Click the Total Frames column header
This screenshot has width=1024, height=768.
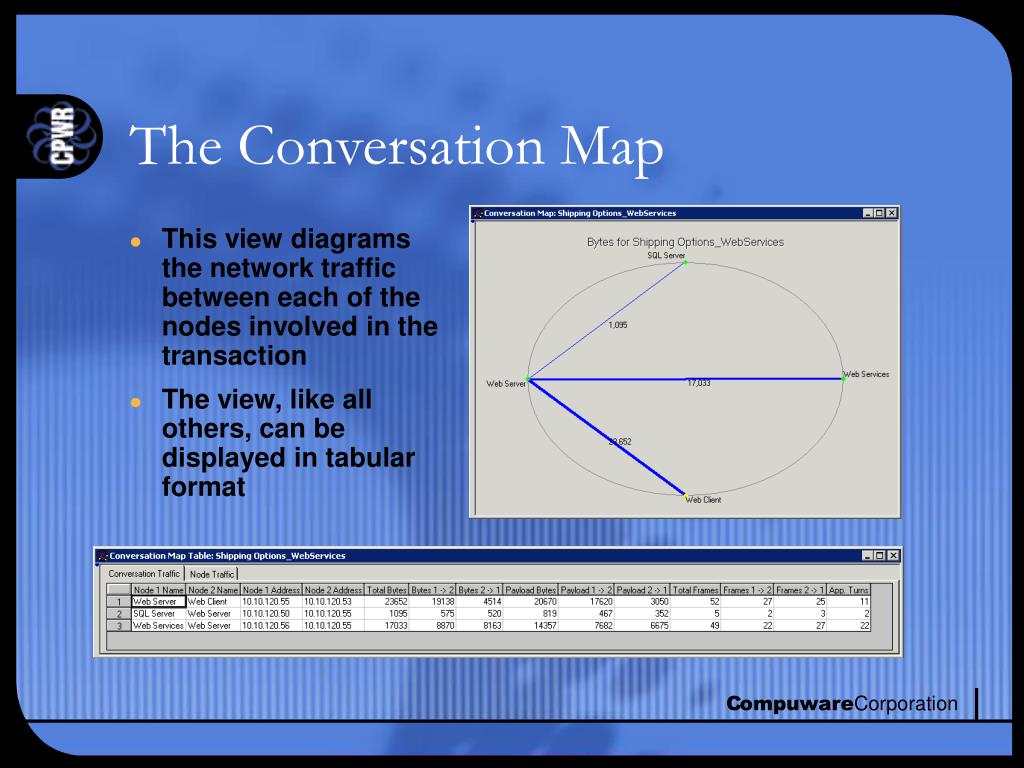pos(696,590)
